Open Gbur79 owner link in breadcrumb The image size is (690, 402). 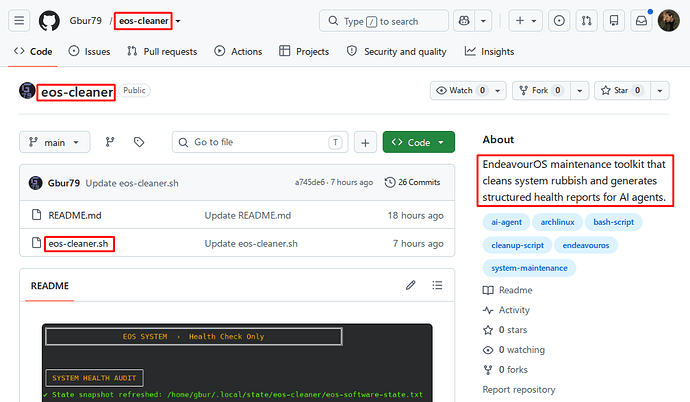pos(85,21)
